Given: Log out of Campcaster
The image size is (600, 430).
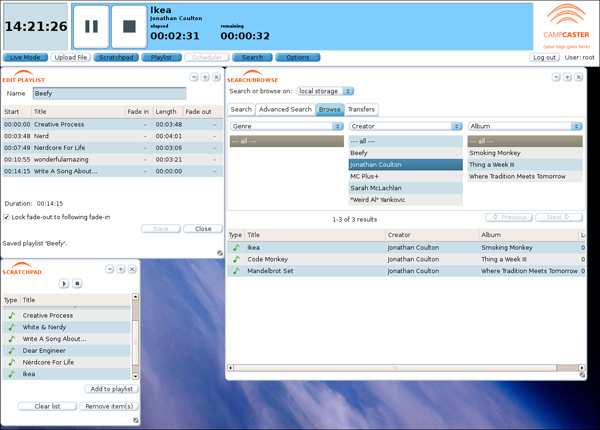Looking at the screenshot, I should pos(545,57).
